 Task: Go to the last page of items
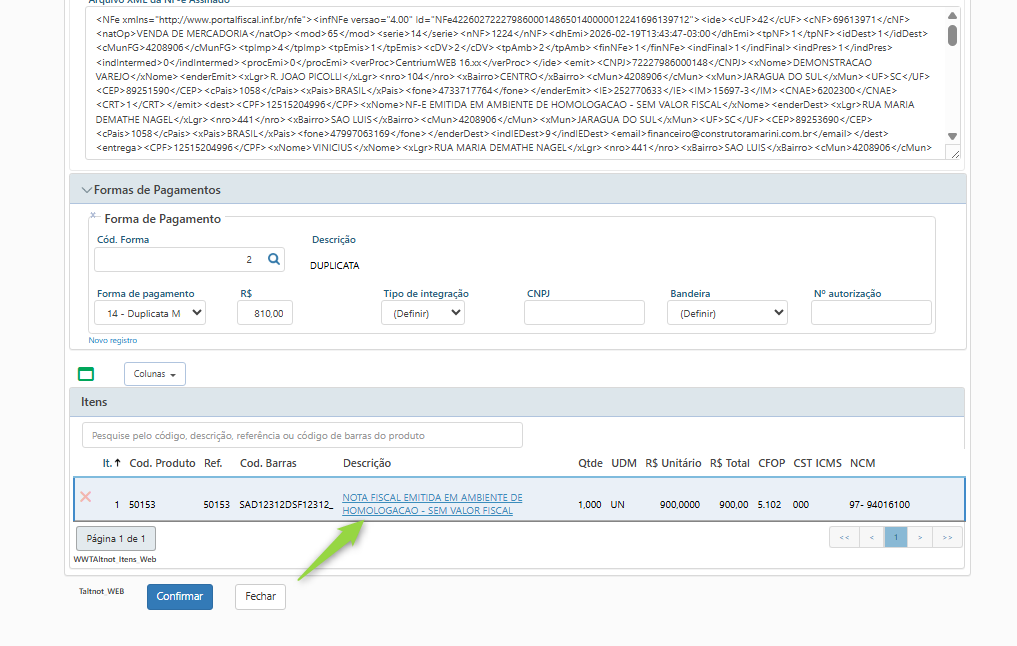click(x=946, y=537)
